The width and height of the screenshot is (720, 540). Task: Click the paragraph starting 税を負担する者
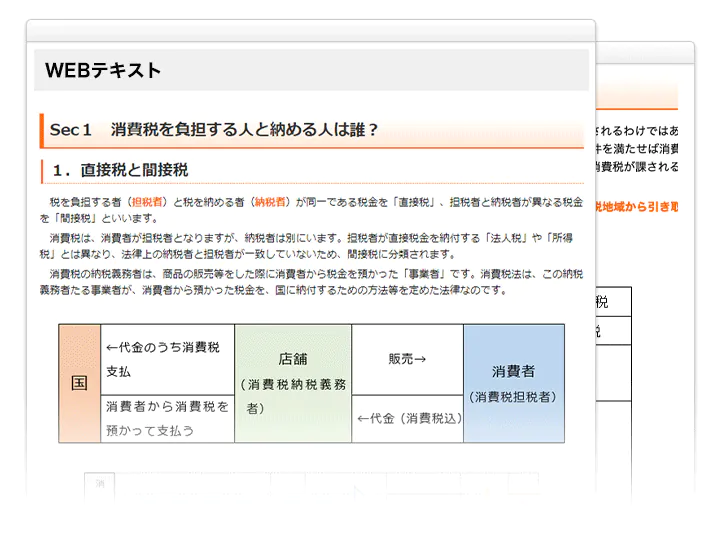[310, 209]
